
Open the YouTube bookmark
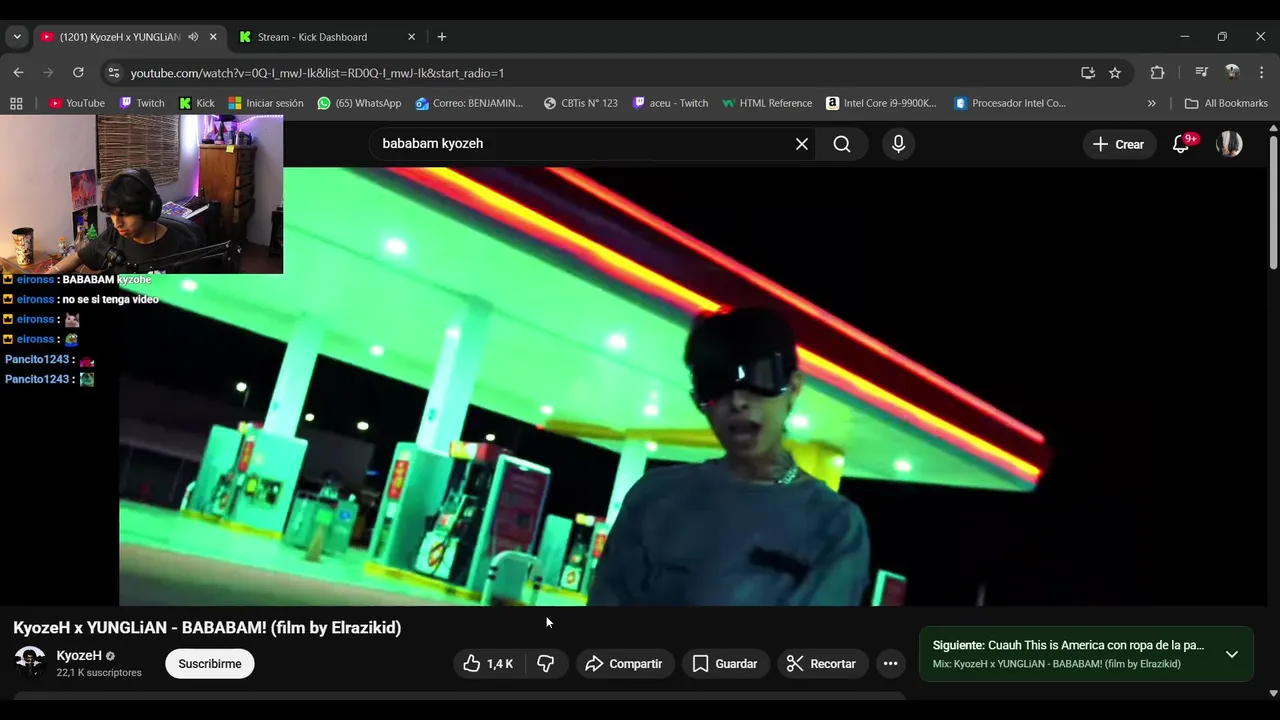(77, 103)
